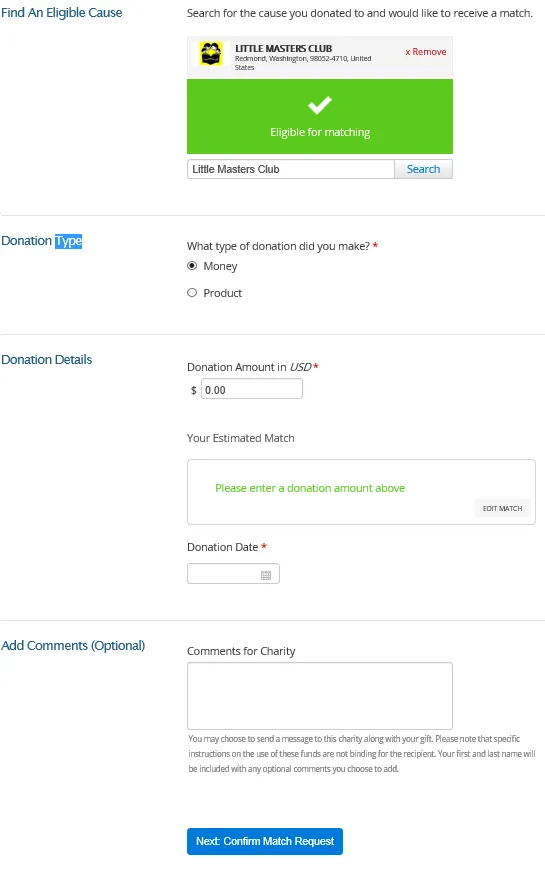
Task: Click Next: Confirm Match Request button
Action: [x=265, y=841]
